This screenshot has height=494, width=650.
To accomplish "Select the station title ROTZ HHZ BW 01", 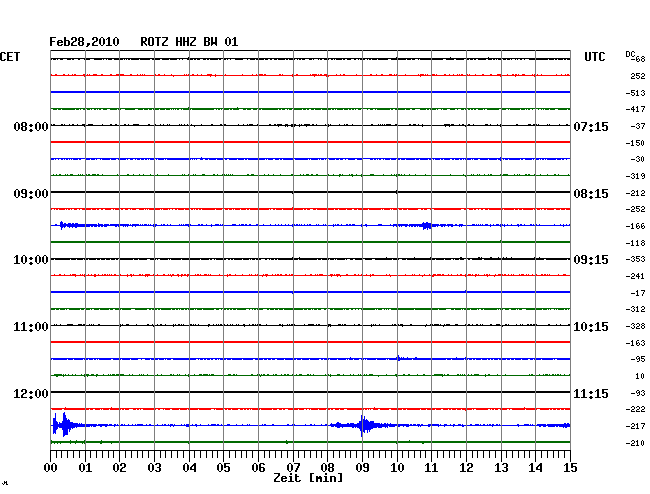I will pyautogui.click(x=189, y=42).
